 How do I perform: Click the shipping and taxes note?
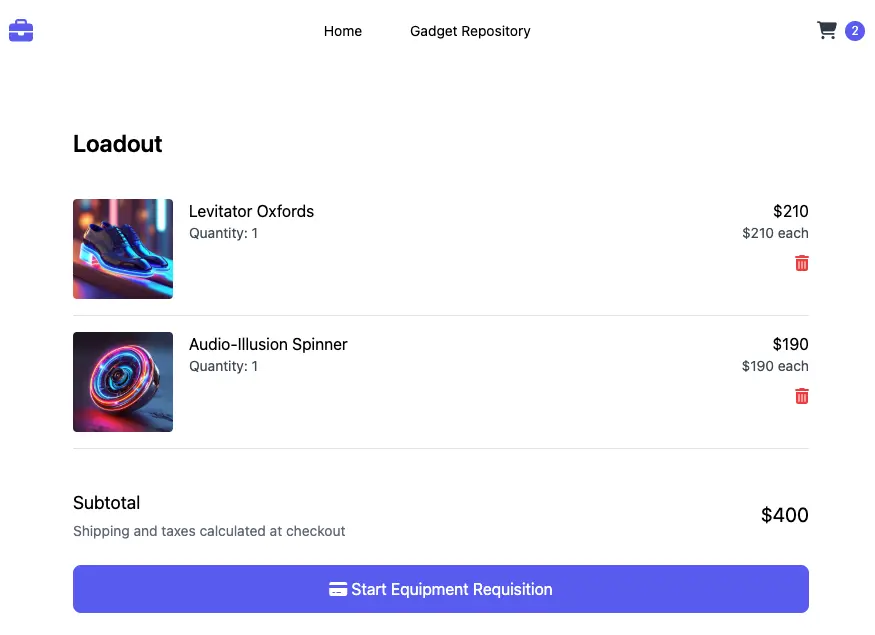[209, 531]
